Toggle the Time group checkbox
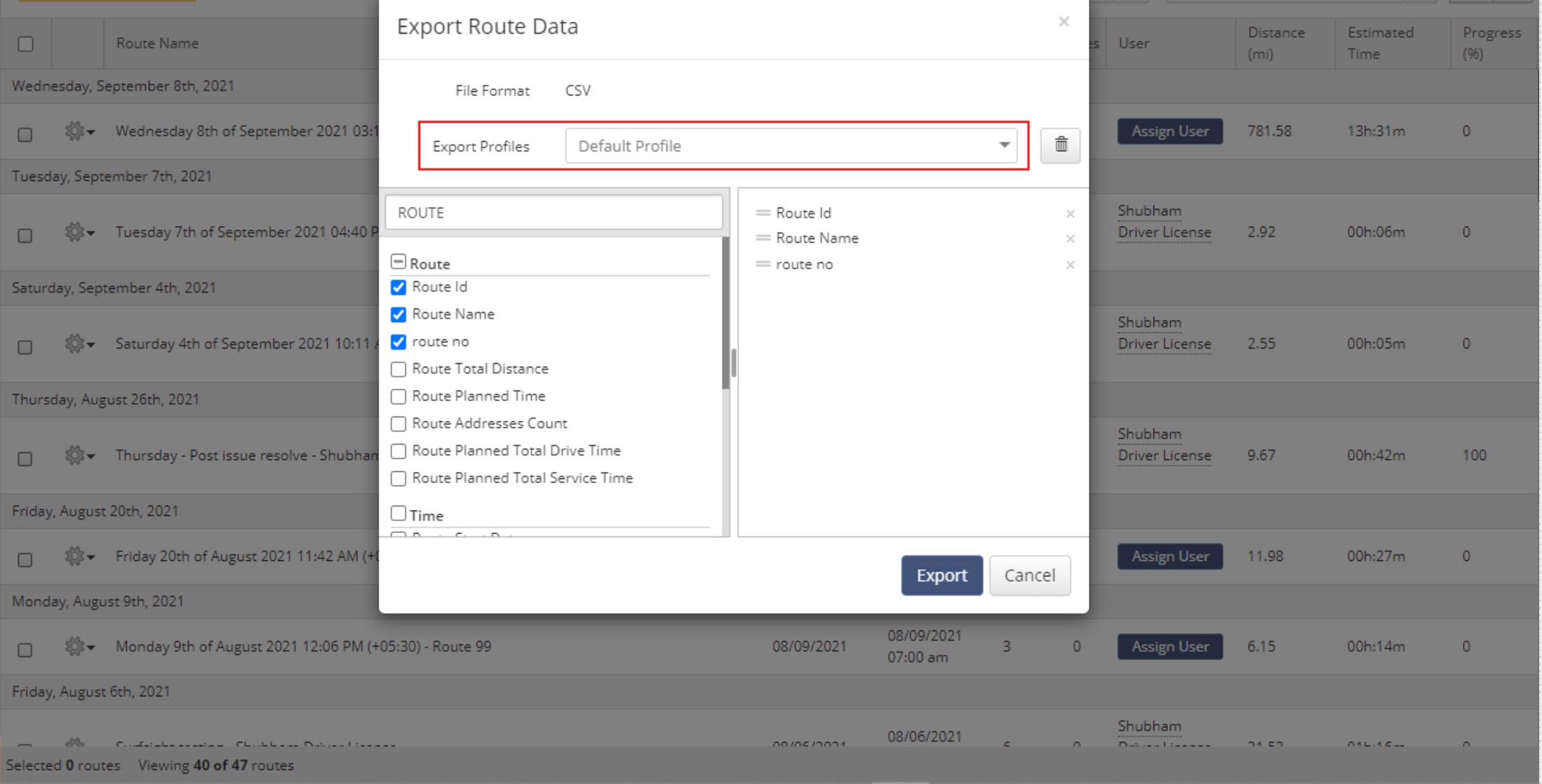 click(398, 513)
